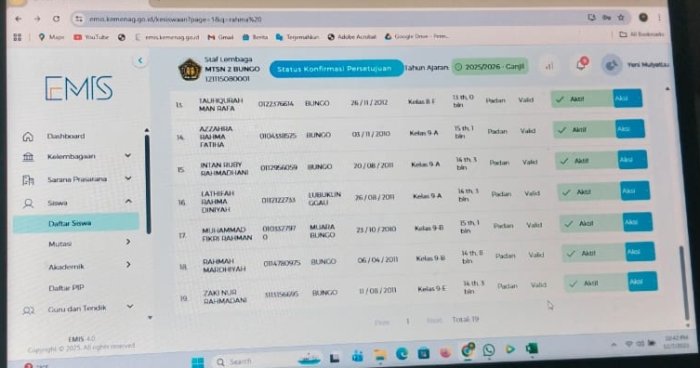The height and width of the screenshot is (368, 700).
Task: Open the YouTube bookmark
Action: (91, 37)
